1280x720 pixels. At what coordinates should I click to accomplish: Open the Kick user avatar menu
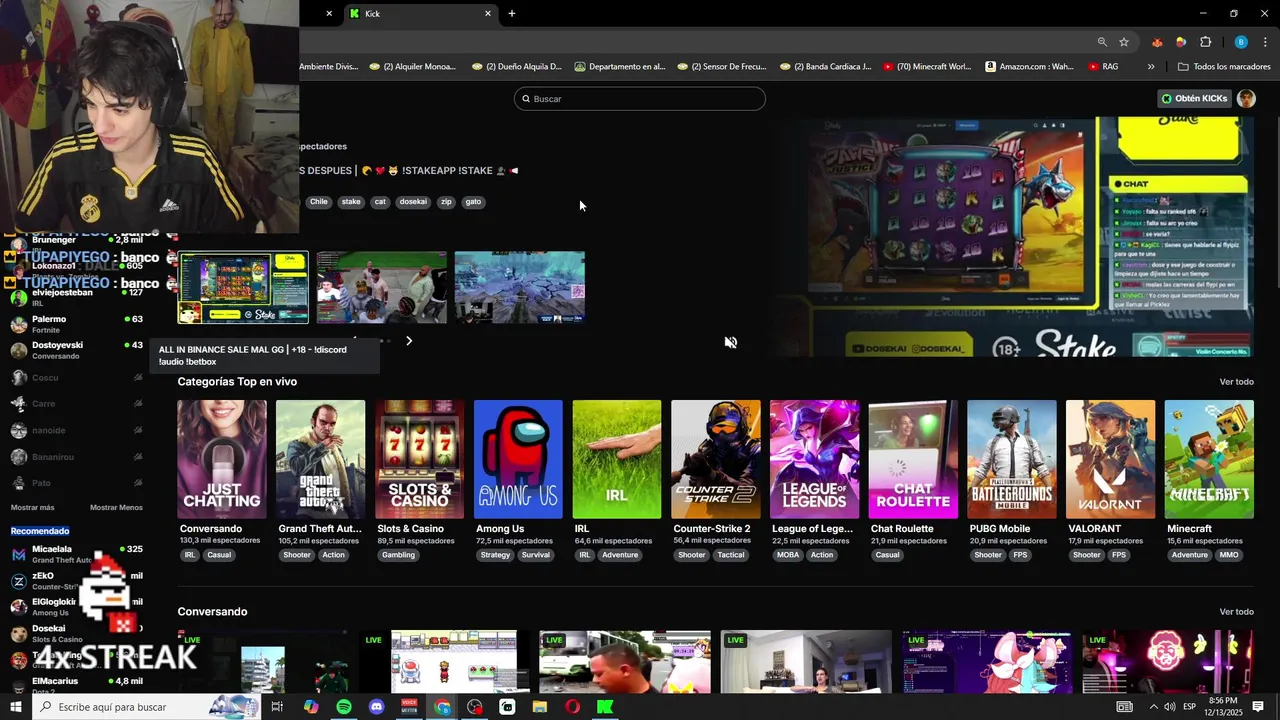pyautogui.click(x=1246, y=99)
